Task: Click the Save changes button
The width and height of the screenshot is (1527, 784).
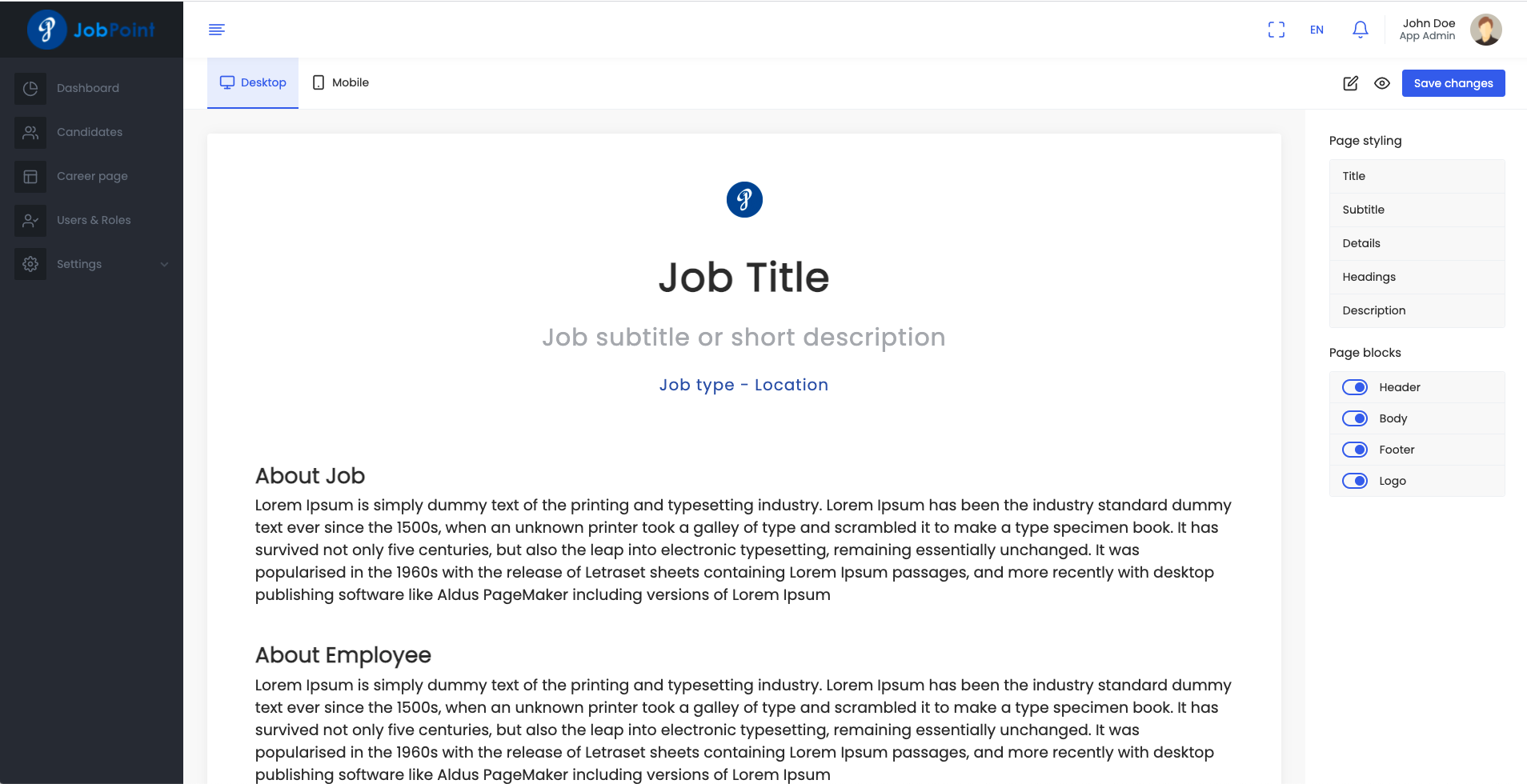Action: pyautogui.click(x=1453, y=83)
